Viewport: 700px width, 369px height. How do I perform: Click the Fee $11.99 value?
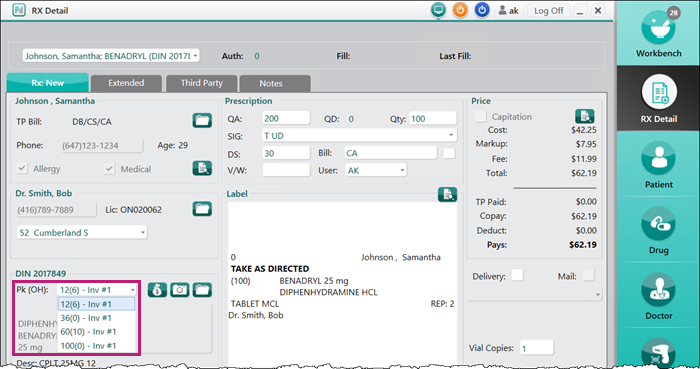pyautogui.click(x=584, y=159)
